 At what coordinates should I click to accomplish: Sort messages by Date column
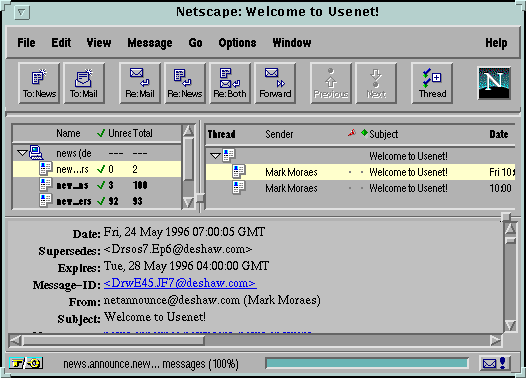point(498,134)
